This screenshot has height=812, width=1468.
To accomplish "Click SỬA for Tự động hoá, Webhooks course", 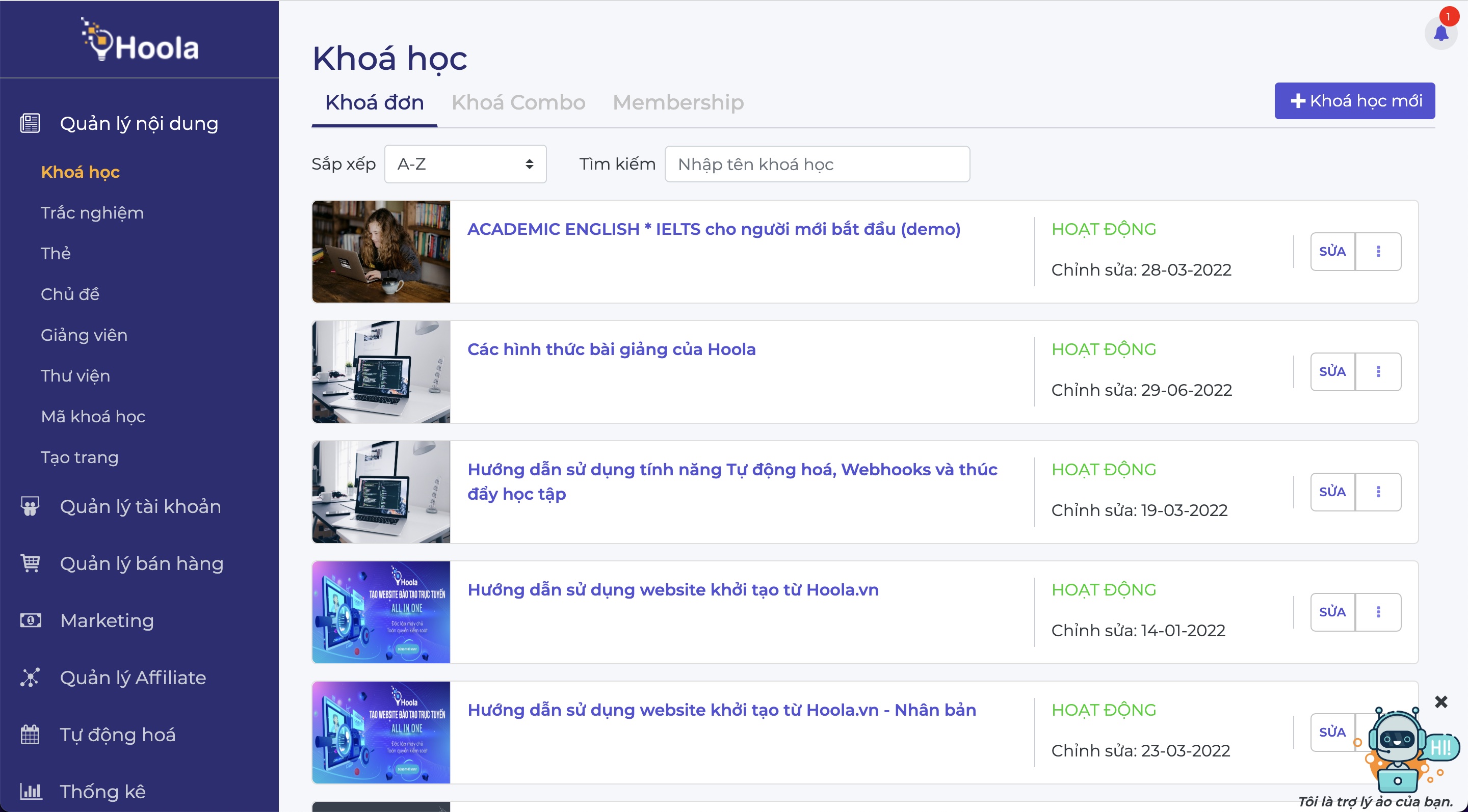I will (1332, 492).
